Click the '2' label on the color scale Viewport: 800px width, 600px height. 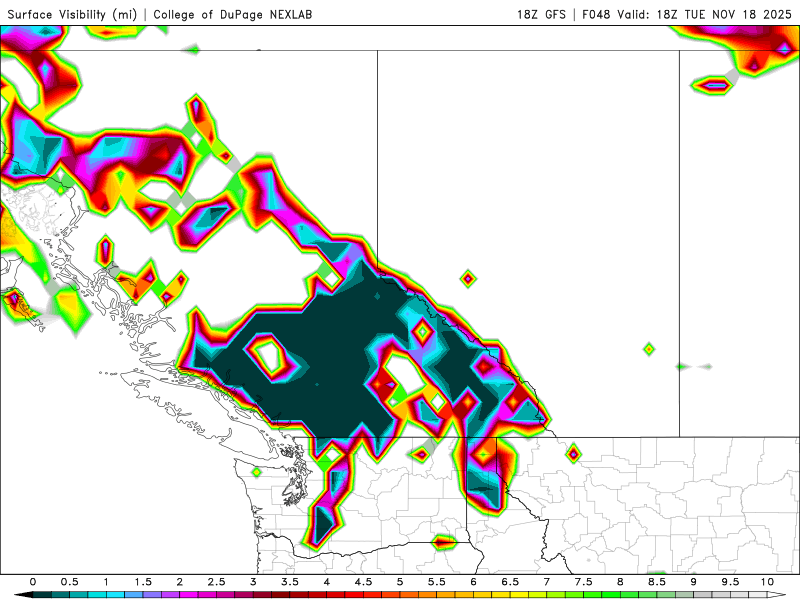[180, 582]
